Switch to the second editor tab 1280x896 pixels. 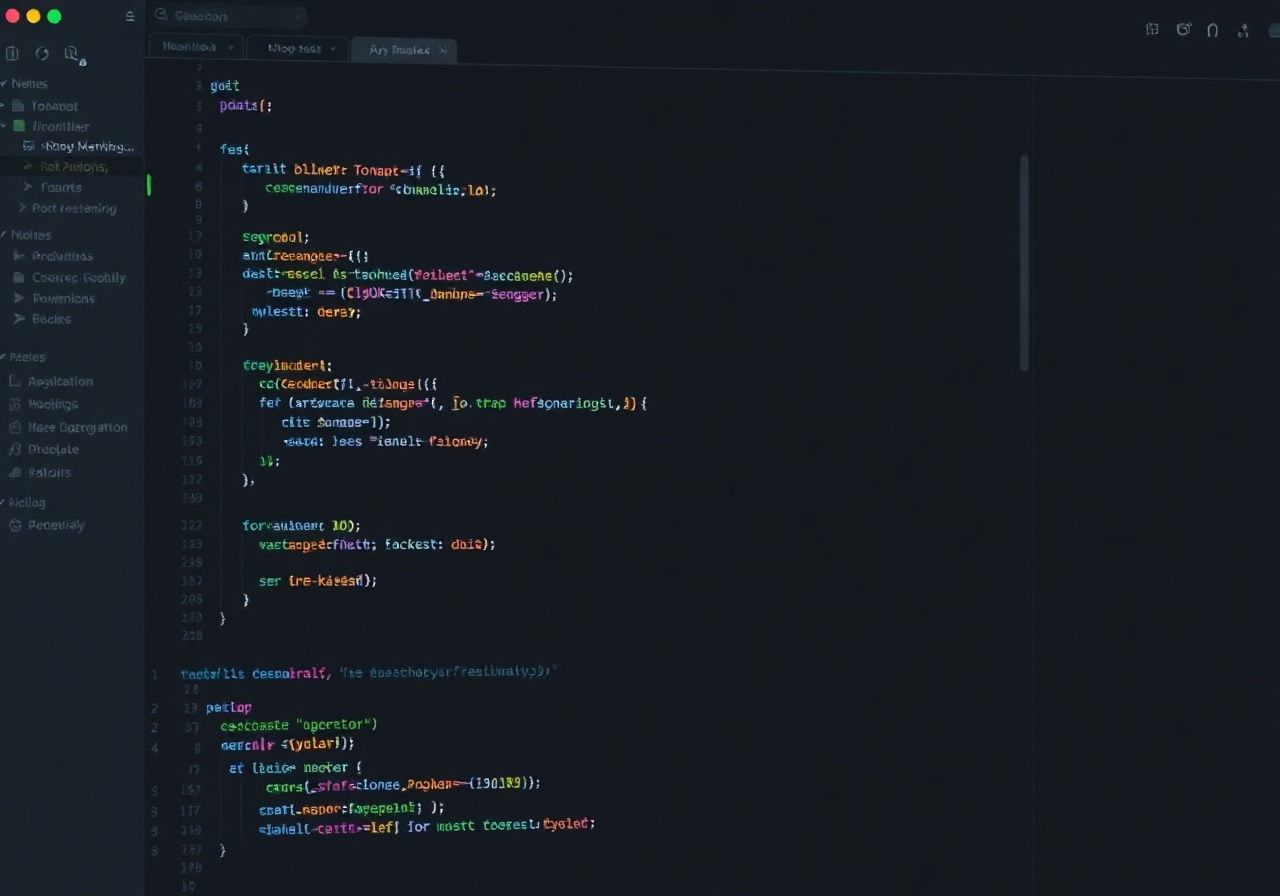pyautogui.click(x=297, y=48)
